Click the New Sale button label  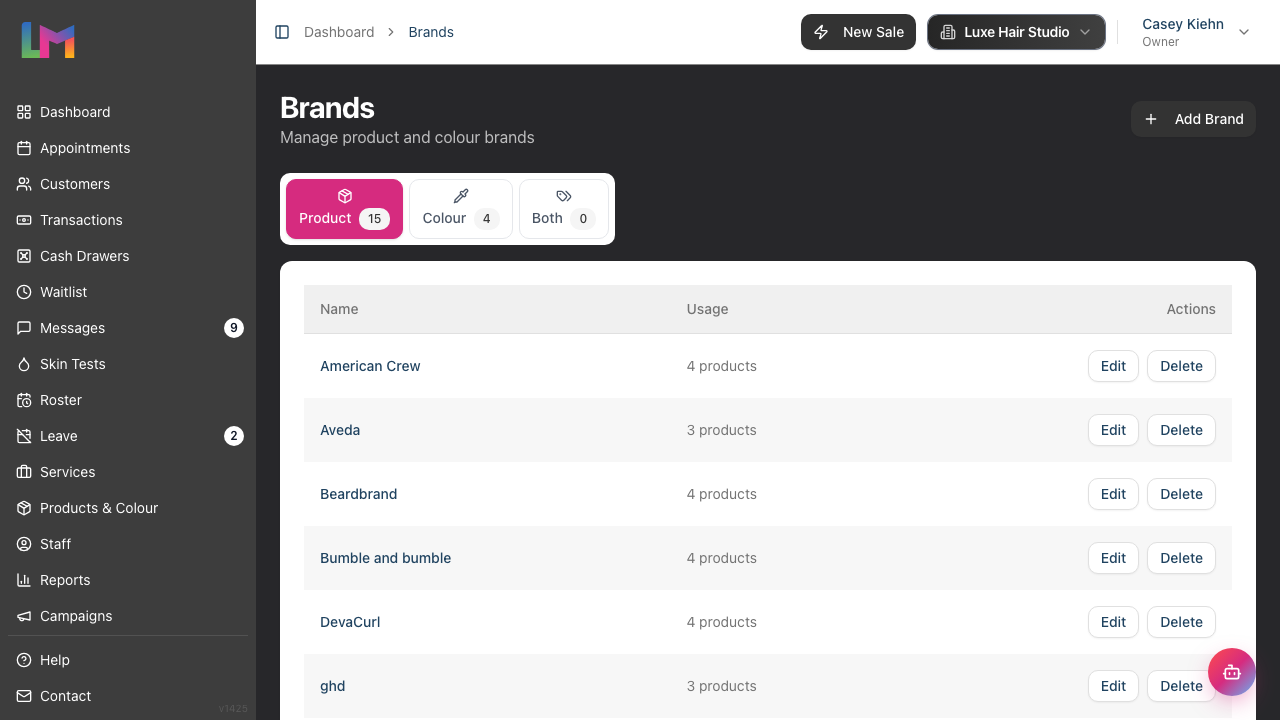tap(873, 32)
